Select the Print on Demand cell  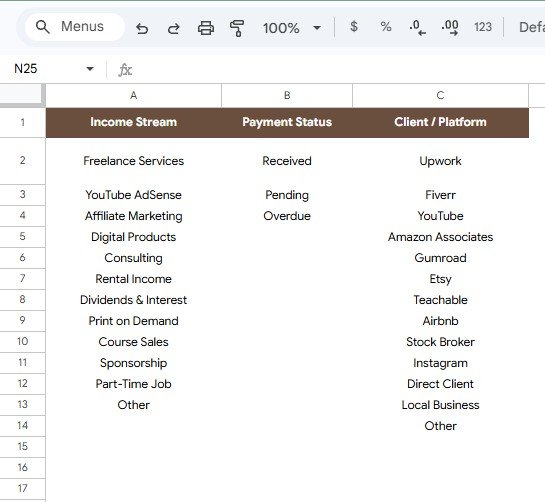click(x=133, y=321)
